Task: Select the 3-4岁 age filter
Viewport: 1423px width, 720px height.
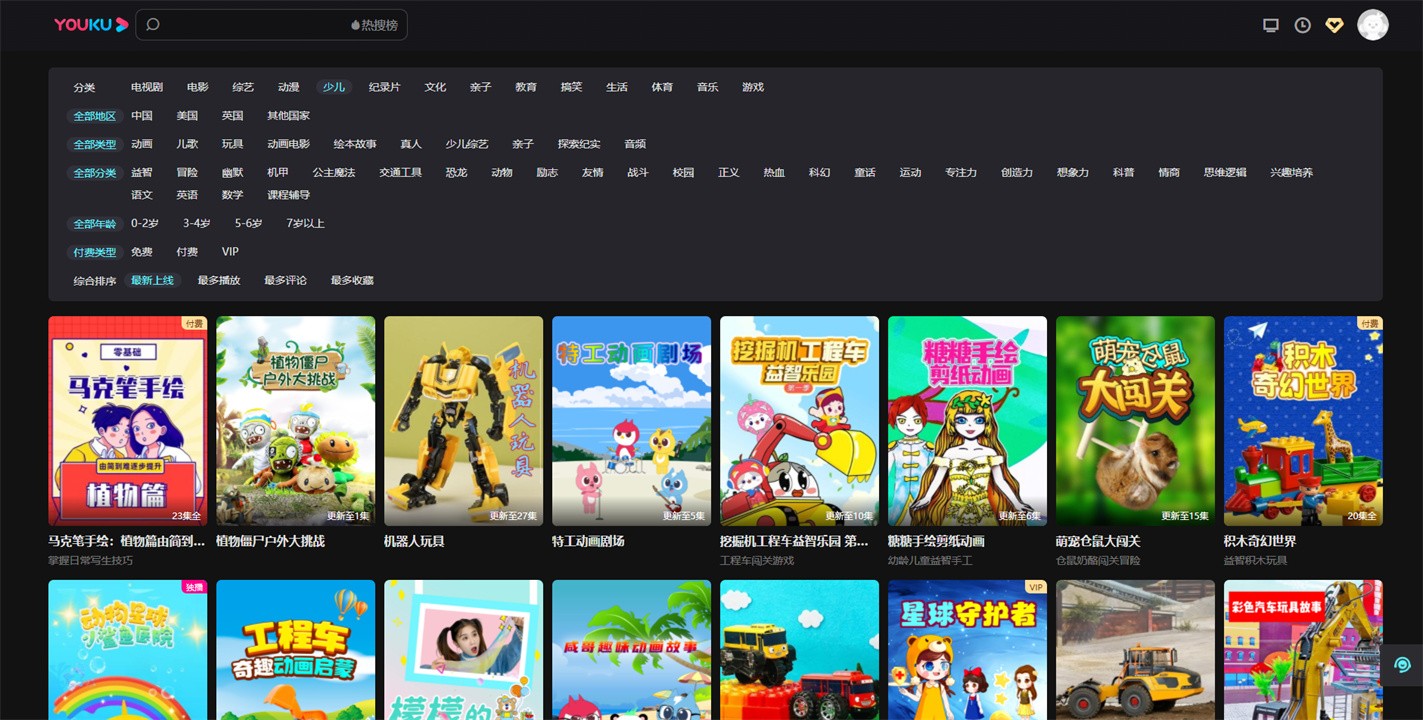Action: click(x=196, y=224)
